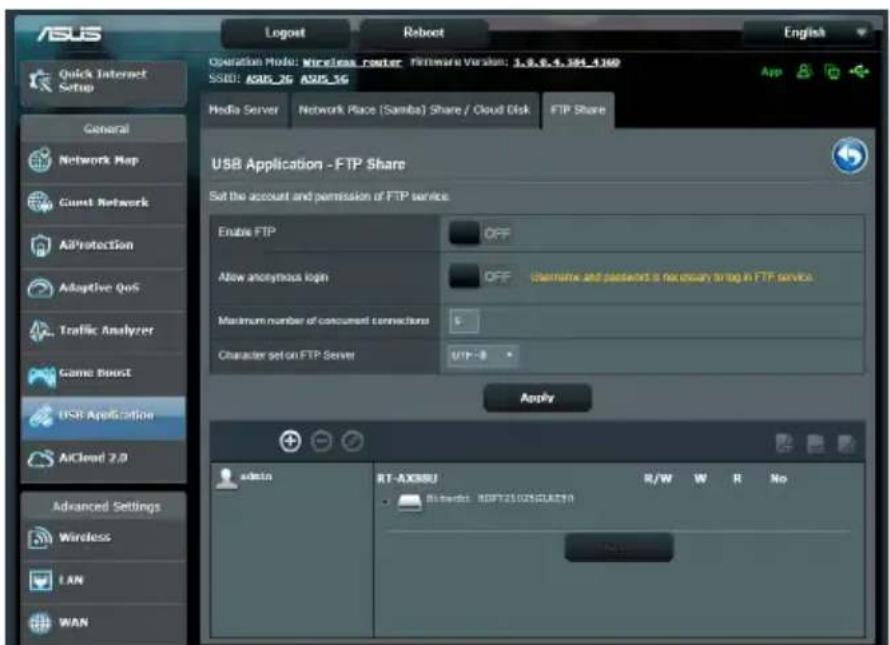Image resolution: width=890 pixels, height=645 pixels.
Task: Click the RT-AX88U device label
Action: 407,479
